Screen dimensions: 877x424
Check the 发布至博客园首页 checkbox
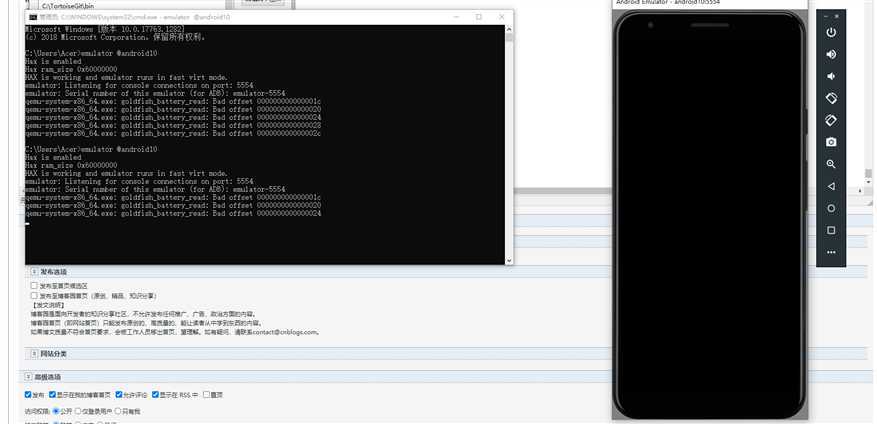pos(35,296)
